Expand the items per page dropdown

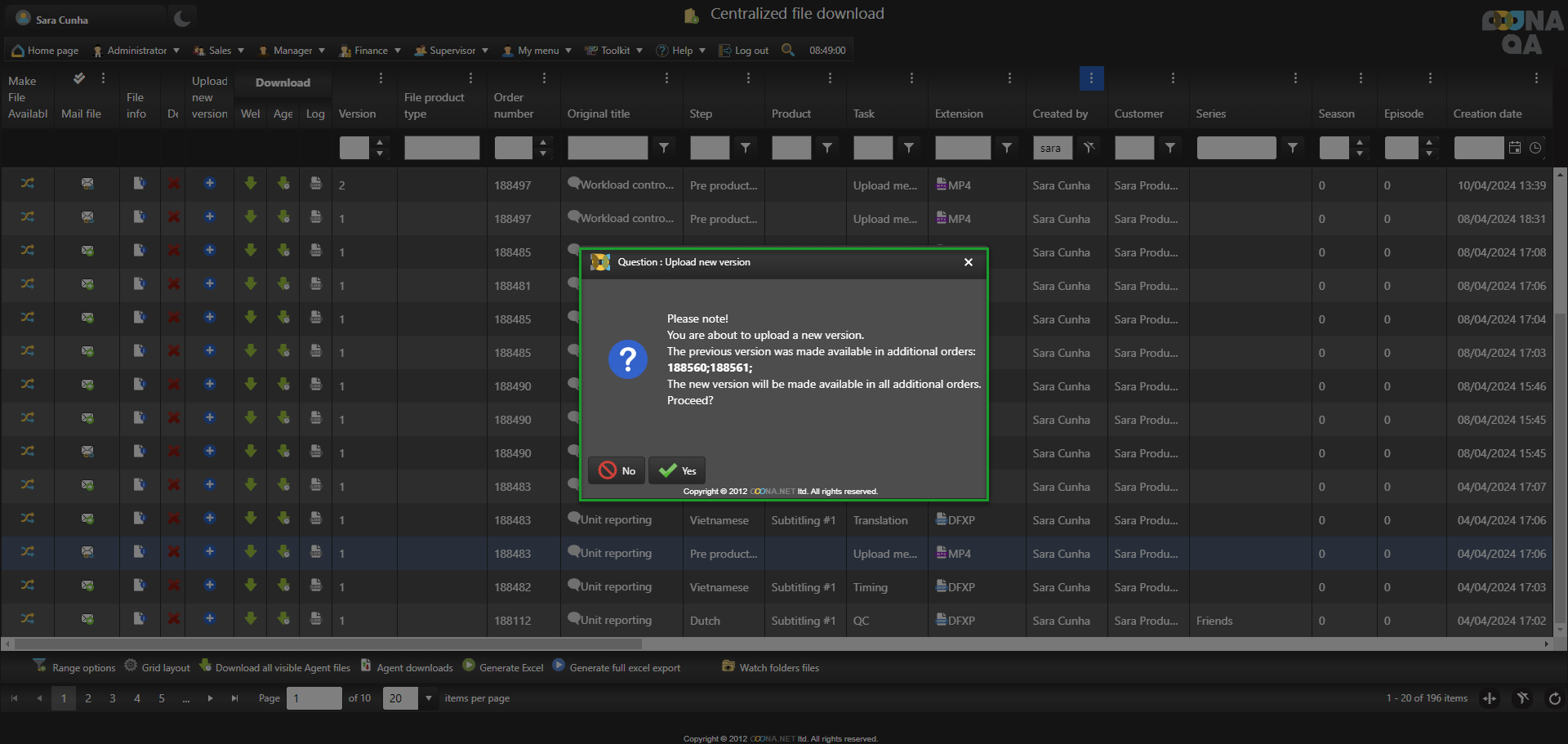point(429,698)
